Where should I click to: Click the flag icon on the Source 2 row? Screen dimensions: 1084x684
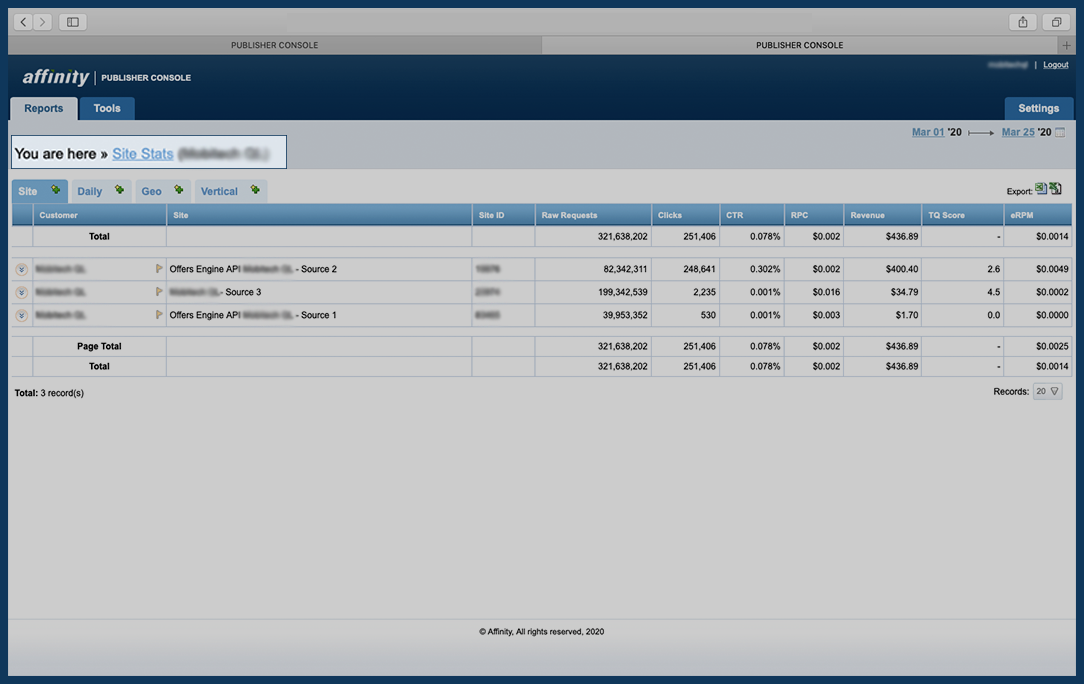pyautogui.click(x=159, y=269)
